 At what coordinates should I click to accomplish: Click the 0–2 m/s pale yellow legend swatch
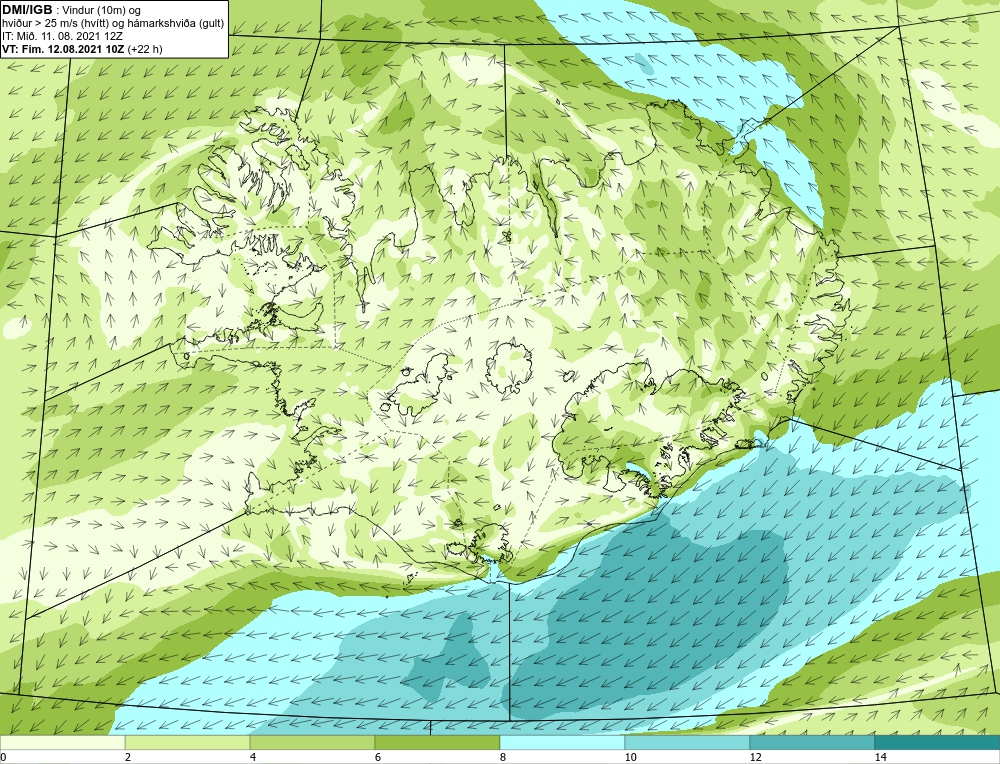[62, 743]
